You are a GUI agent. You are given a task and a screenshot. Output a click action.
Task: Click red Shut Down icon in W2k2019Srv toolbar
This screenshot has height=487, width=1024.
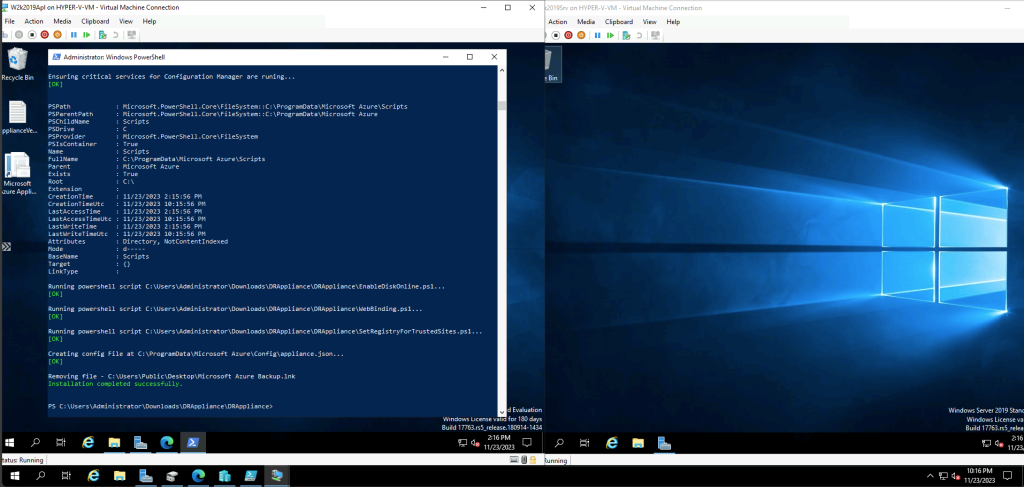pyautogui.click(x=568, y=35)
